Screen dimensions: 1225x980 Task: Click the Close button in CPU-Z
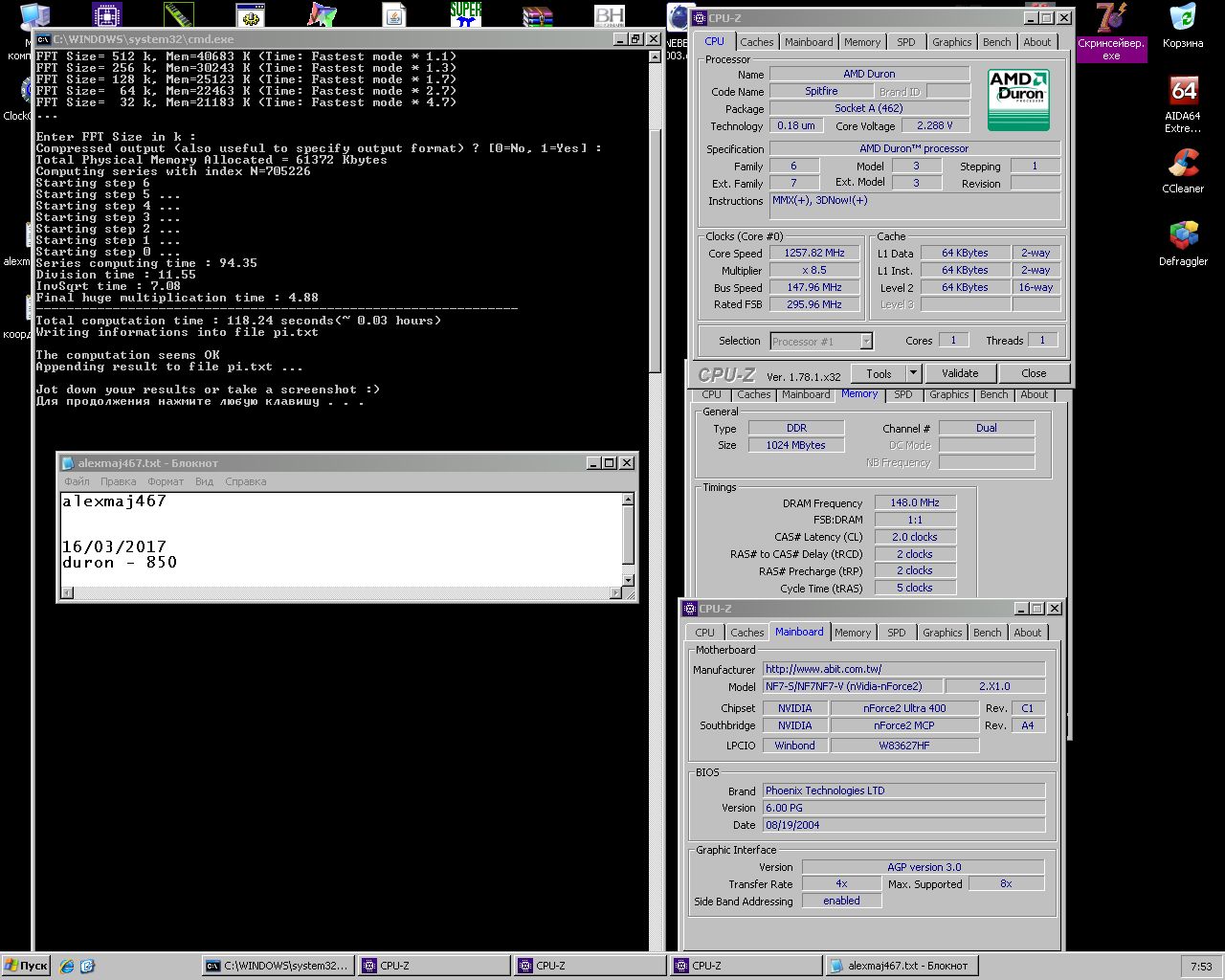[1033, 373]
